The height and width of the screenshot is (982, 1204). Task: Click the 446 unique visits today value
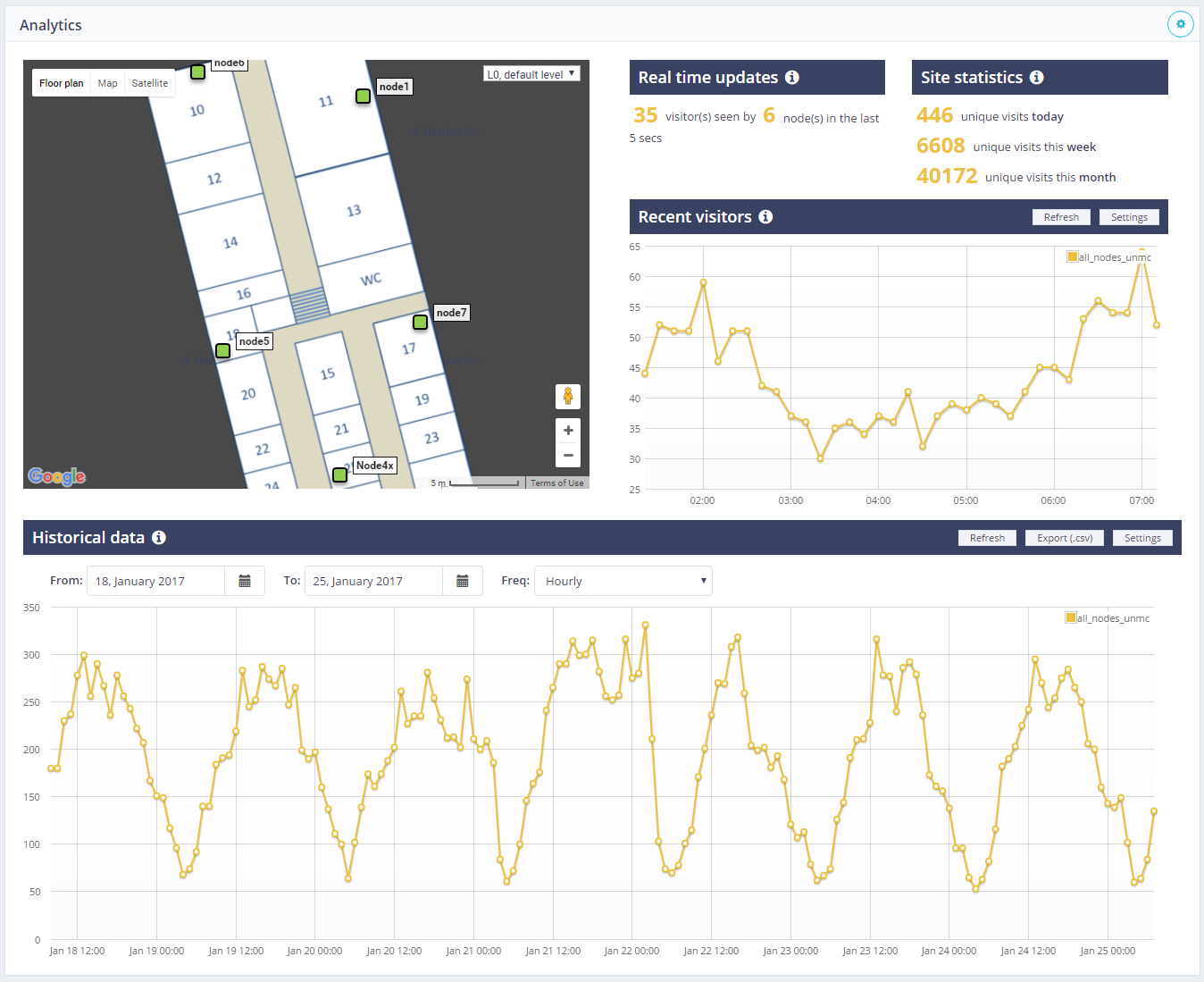click(934, 115)
